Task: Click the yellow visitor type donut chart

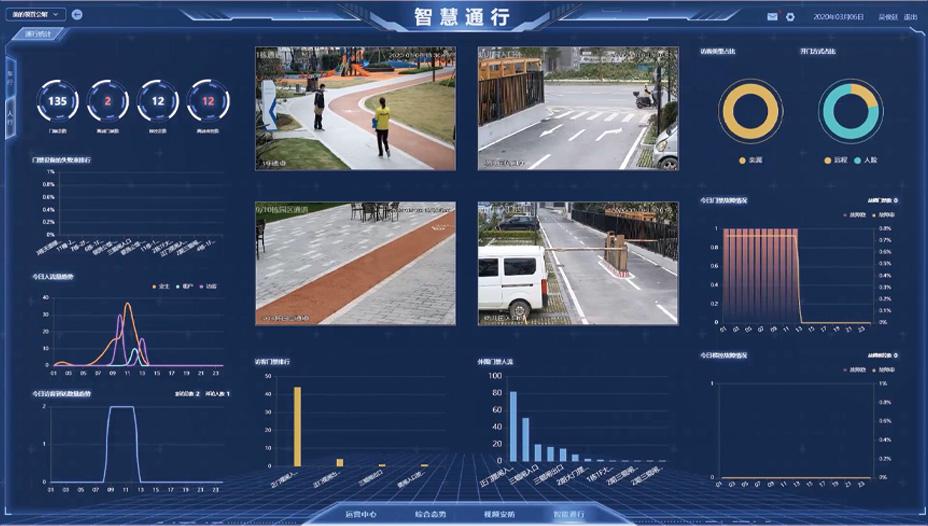Action: [x=750, y=110]
